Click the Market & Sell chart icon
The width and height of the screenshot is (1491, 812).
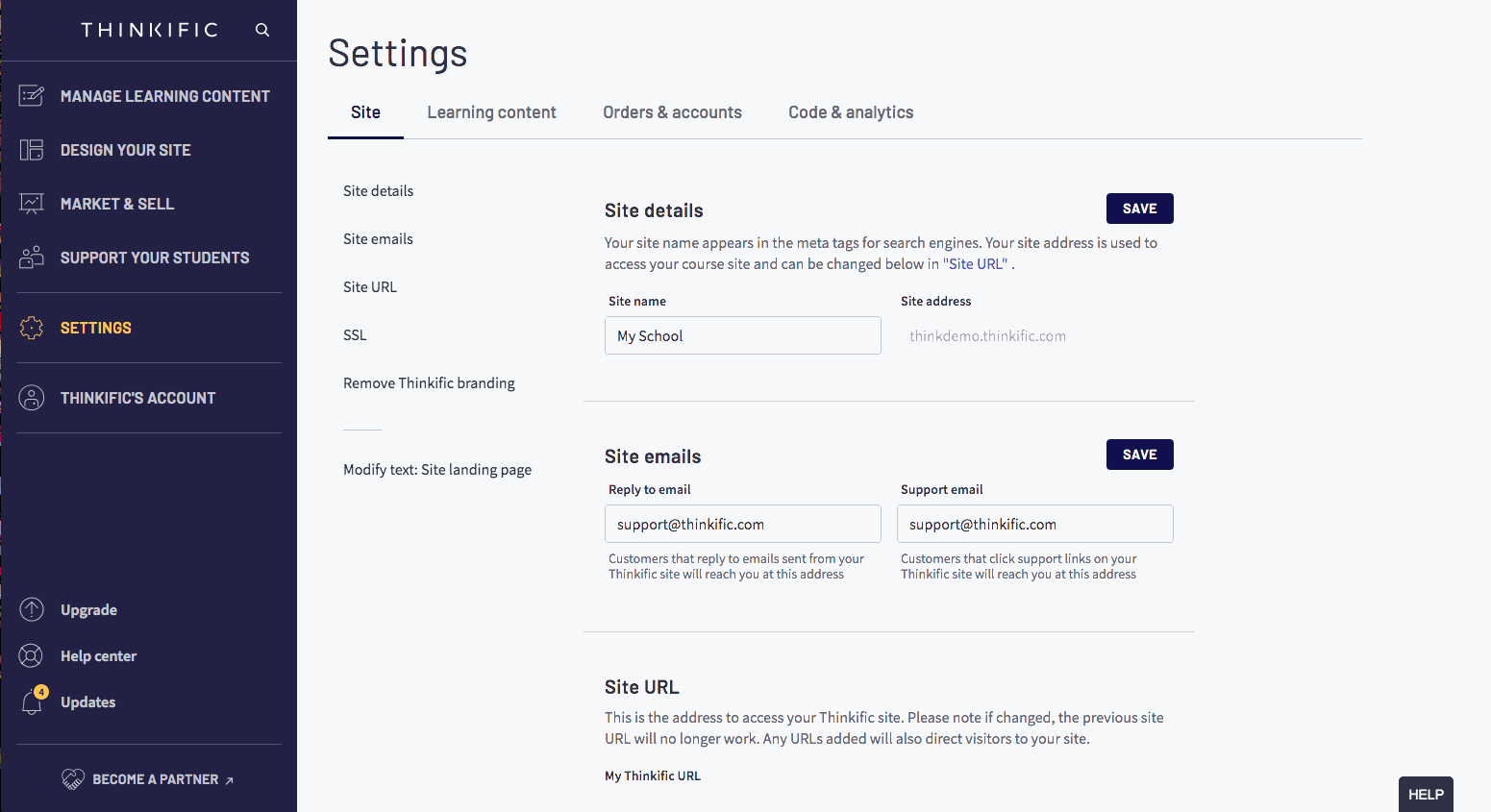[x=32, y=204]
